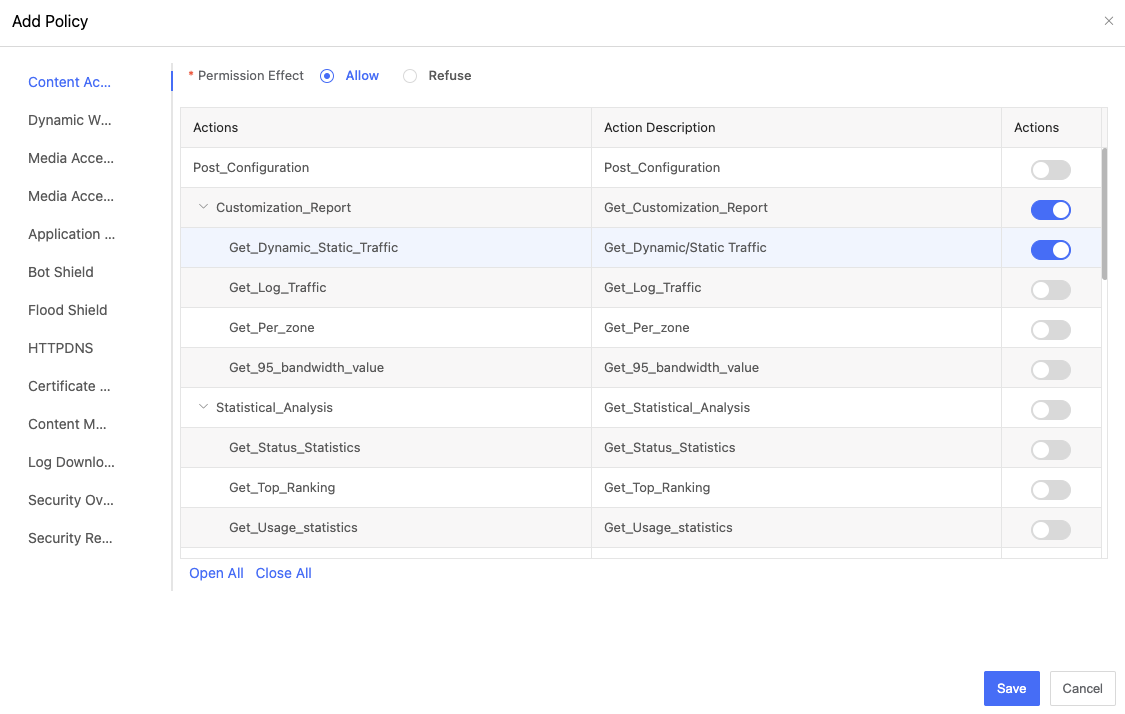Select the Allow permission effect
This screenshot has height=714, width=1125.
click(x=327, y=76)
